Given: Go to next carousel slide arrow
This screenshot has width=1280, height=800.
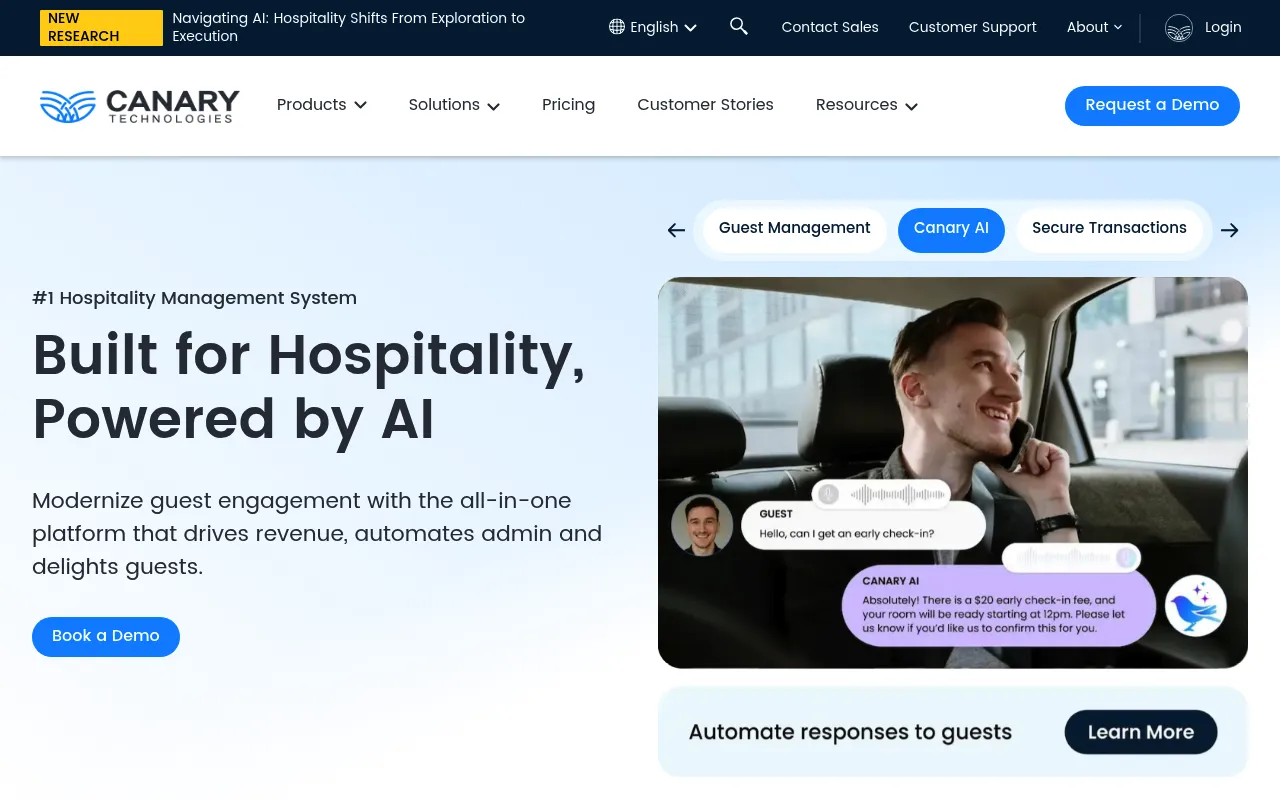Looking at the screenshot, I should click(x=1230, y=230).
